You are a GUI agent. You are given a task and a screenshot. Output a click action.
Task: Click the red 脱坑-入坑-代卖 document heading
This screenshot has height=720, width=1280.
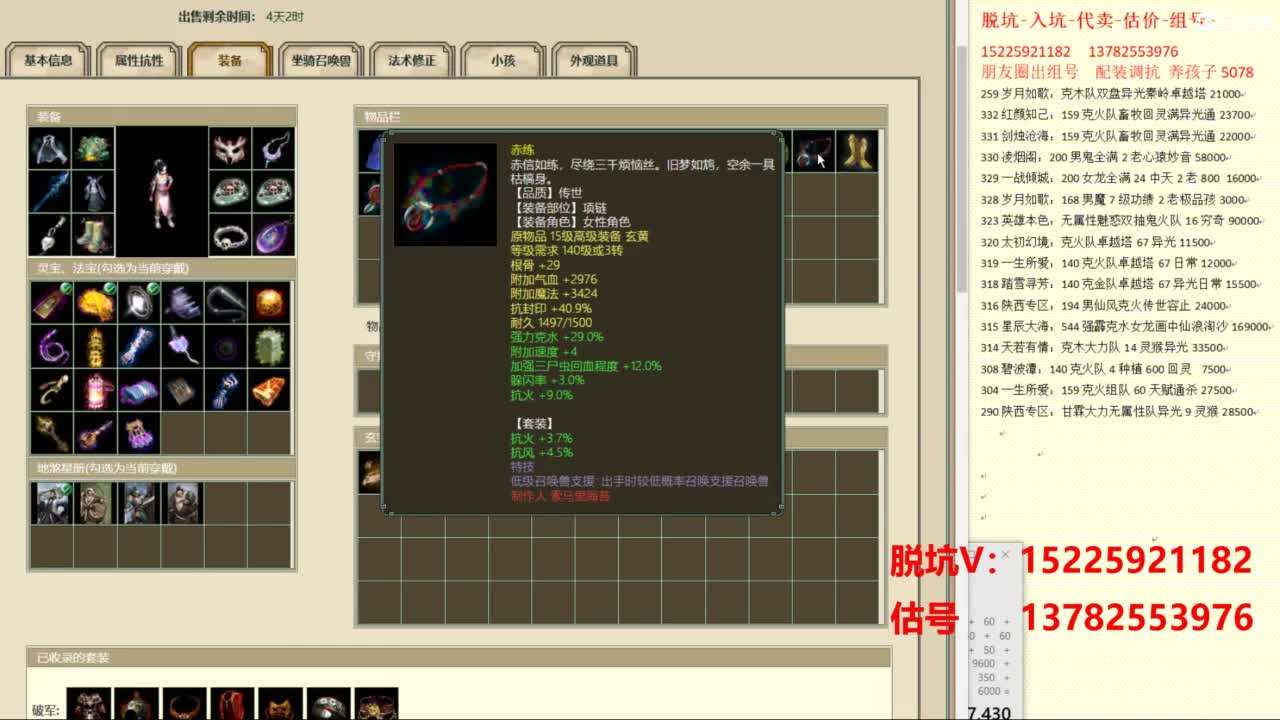(x=1098, y=21)
